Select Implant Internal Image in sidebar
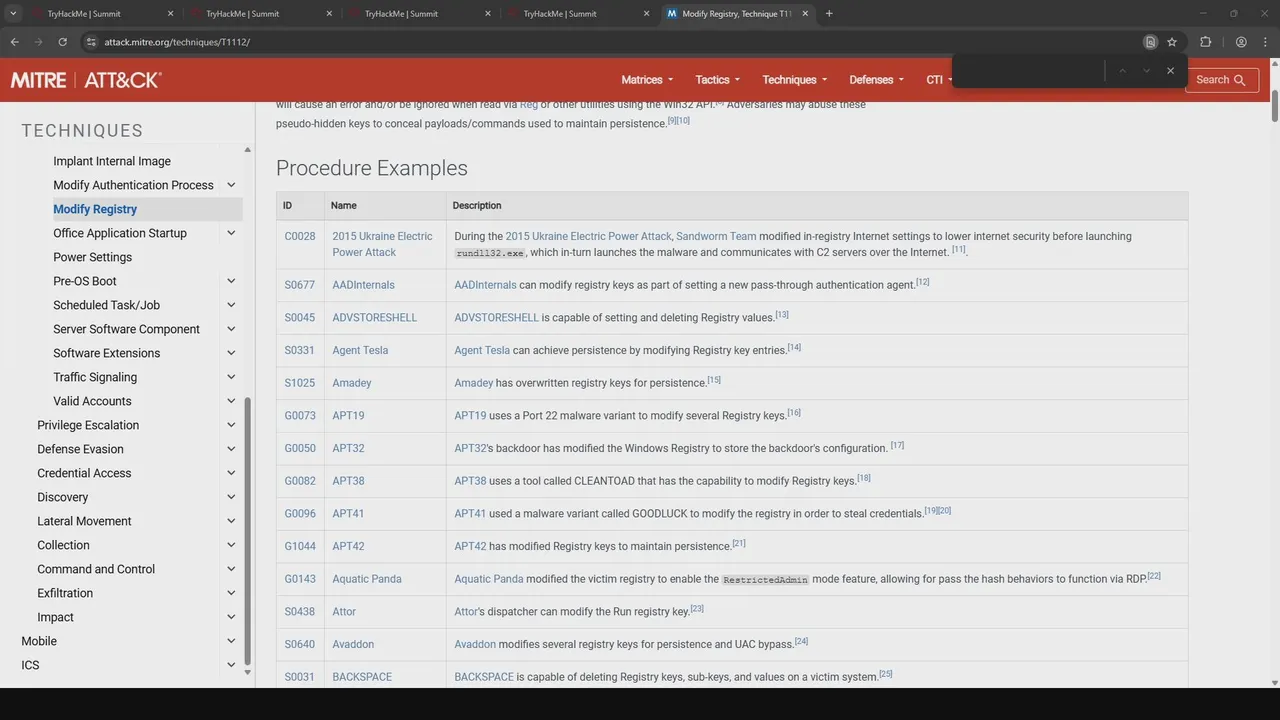 pos(112,161)
